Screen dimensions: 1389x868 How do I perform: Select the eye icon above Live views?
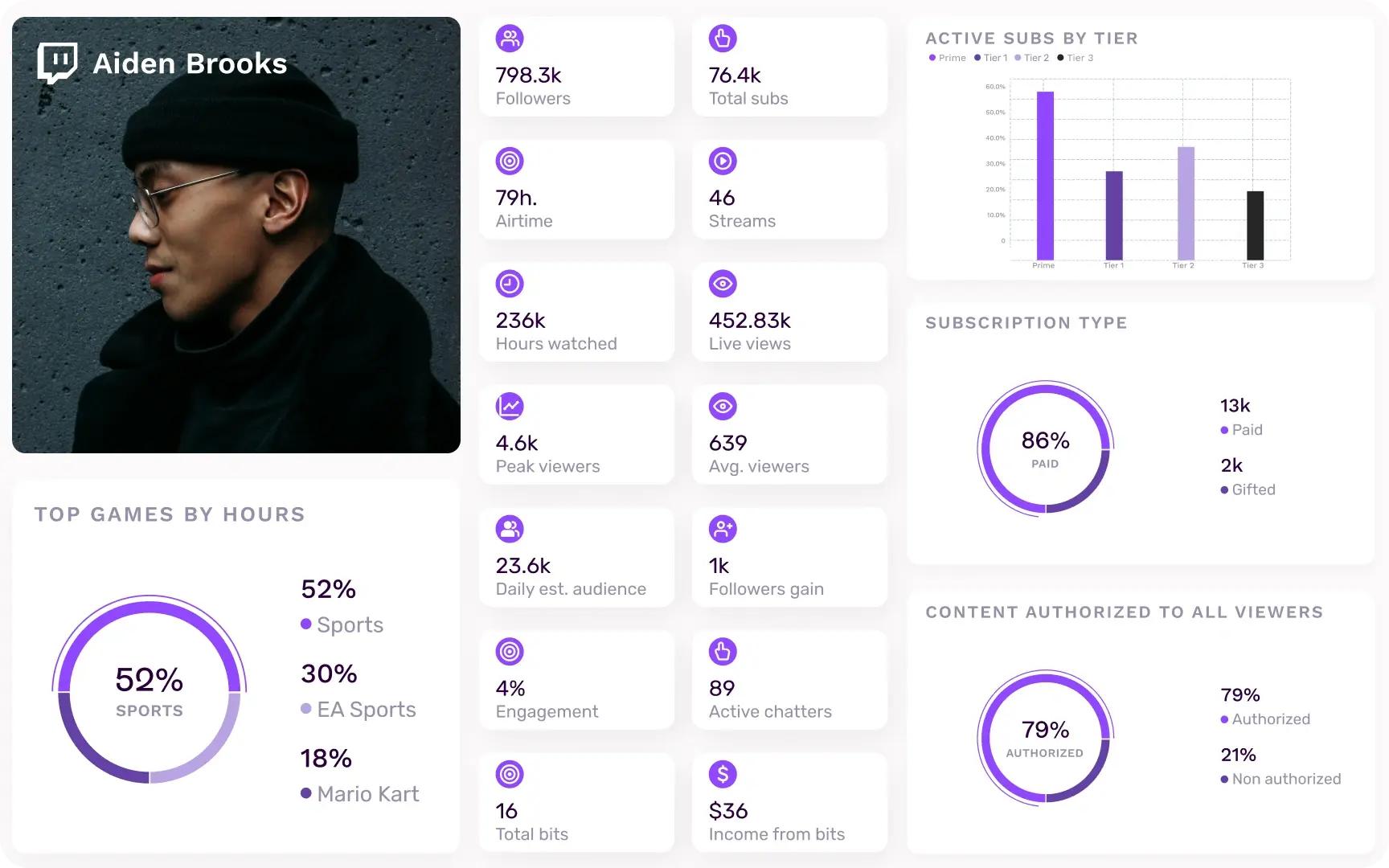click(x=723, y=284)
